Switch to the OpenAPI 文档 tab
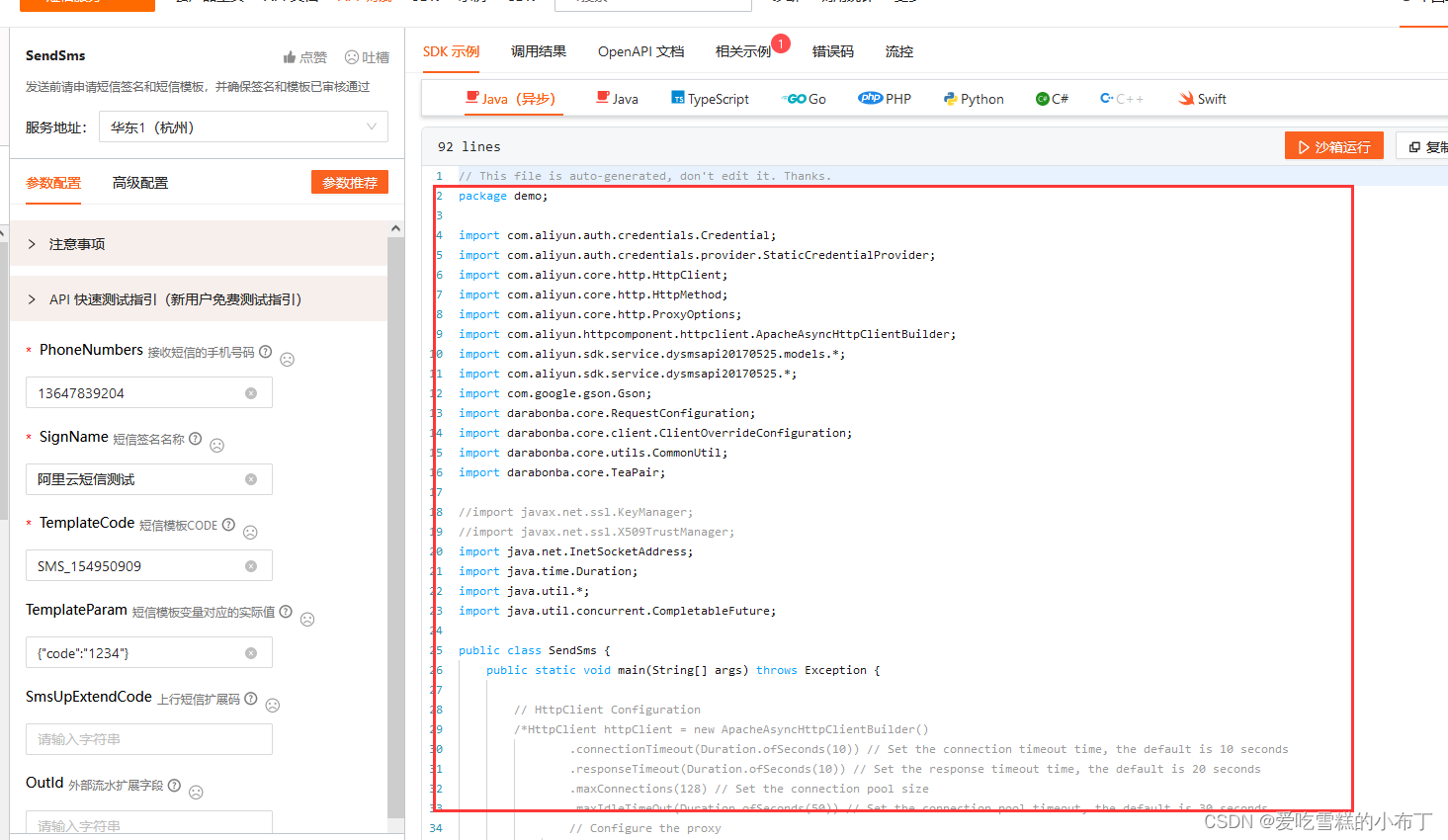 pos(640,51)
